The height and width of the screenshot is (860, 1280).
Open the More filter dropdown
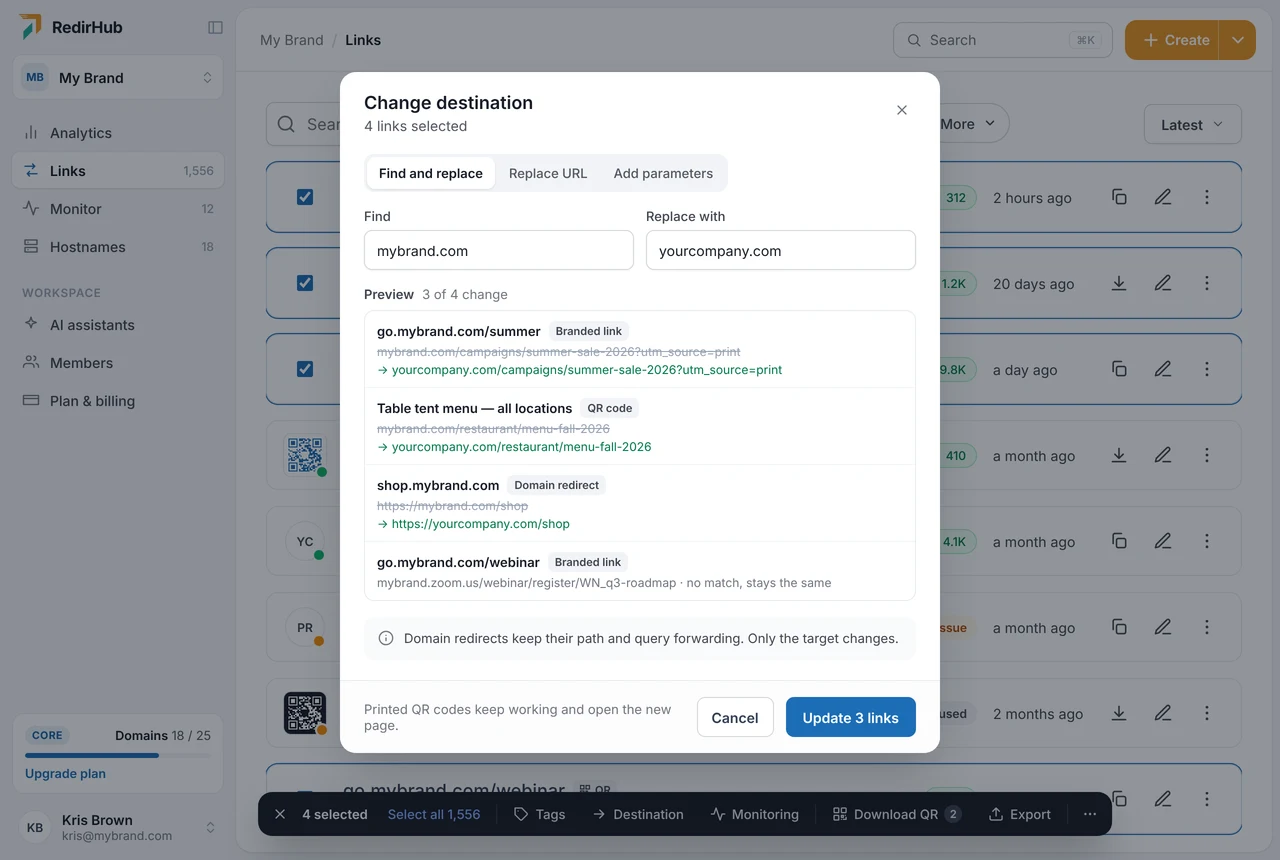pos(968,124)
